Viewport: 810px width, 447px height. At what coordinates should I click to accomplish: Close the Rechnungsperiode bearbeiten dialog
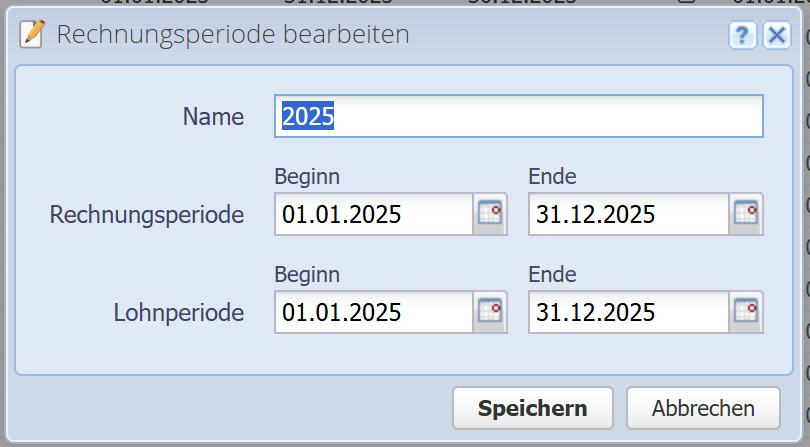coord(776,36)
